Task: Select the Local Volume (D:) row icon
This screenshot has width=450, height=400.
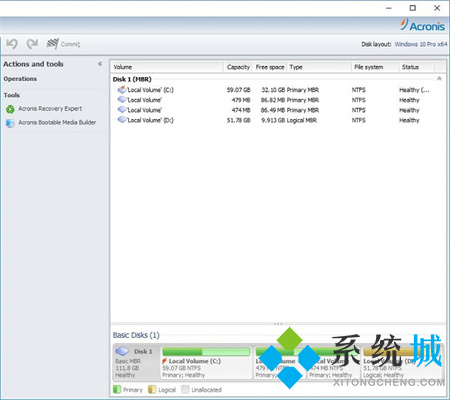Action: click(x=122, y=120)
